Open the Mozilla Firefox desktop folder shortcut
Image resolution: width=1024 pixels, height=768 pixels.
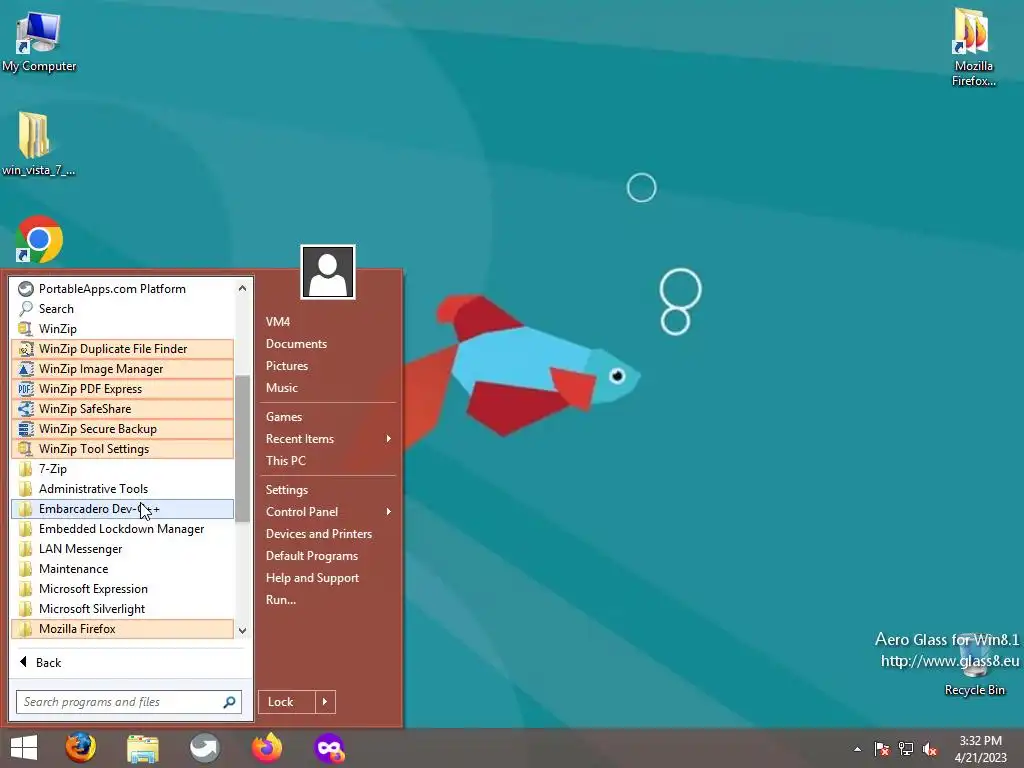click(x=973, y=47)
